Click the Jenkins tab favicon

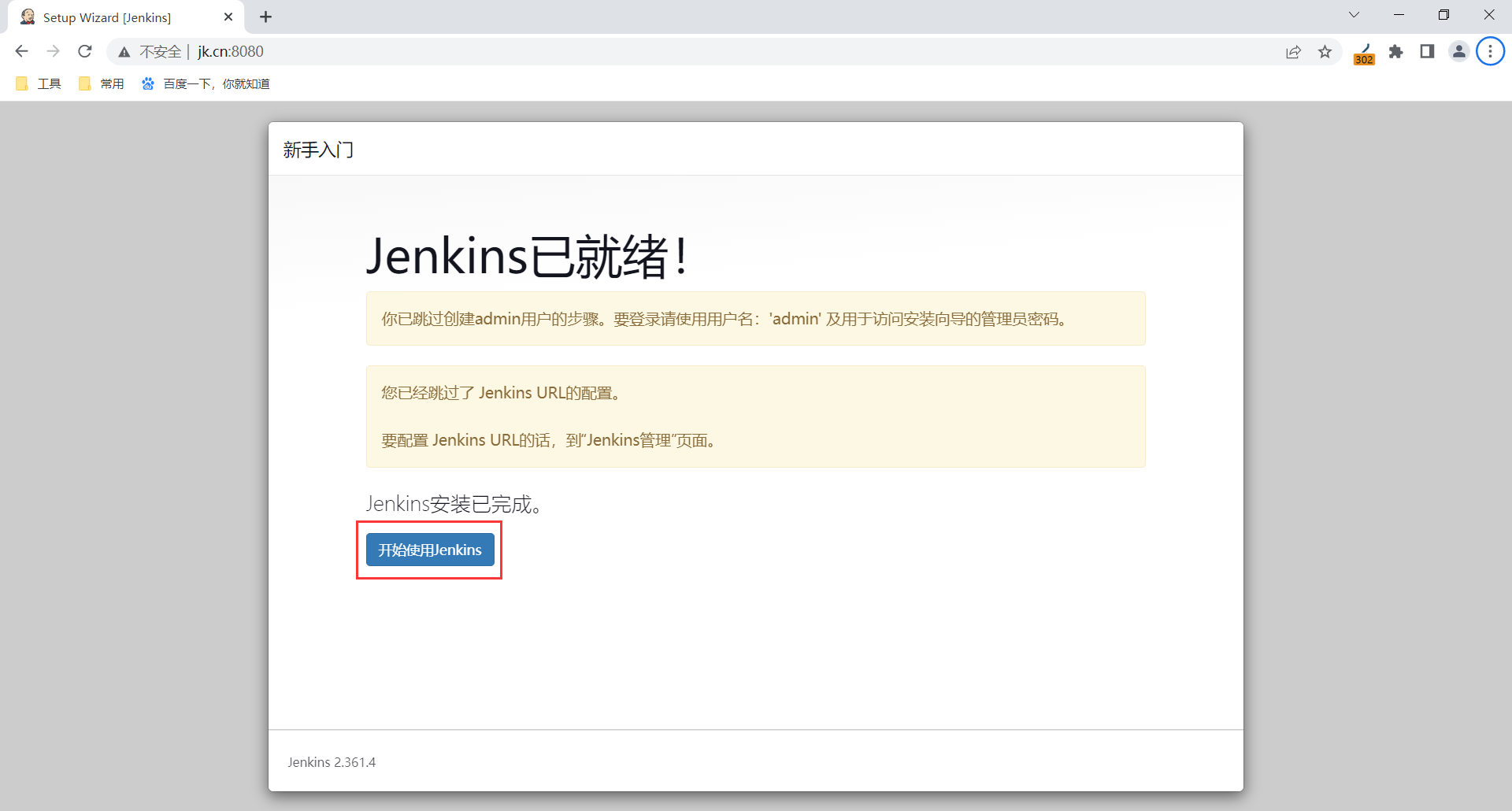pyautogui.click(x=28, y=17)
